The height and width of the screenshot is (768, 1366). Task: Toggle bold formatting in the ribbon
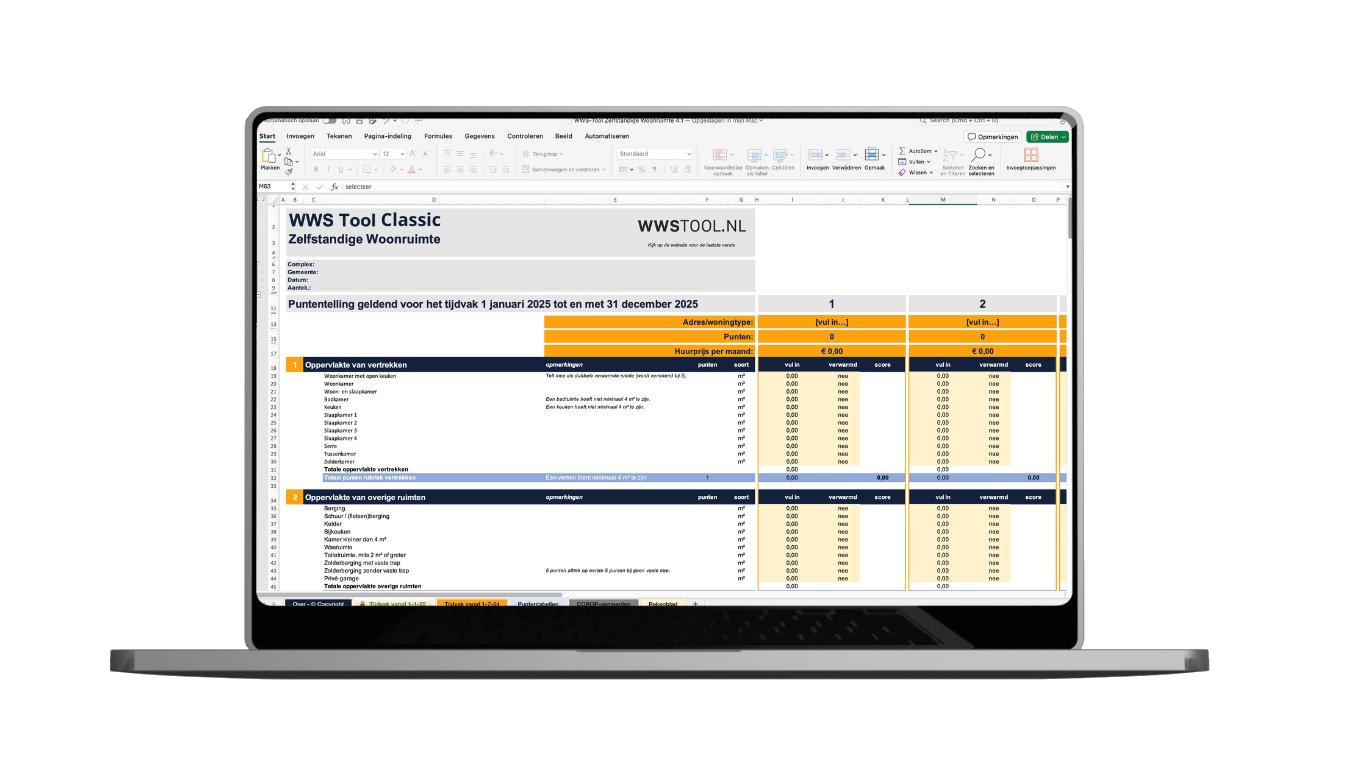tap(315, 170)
